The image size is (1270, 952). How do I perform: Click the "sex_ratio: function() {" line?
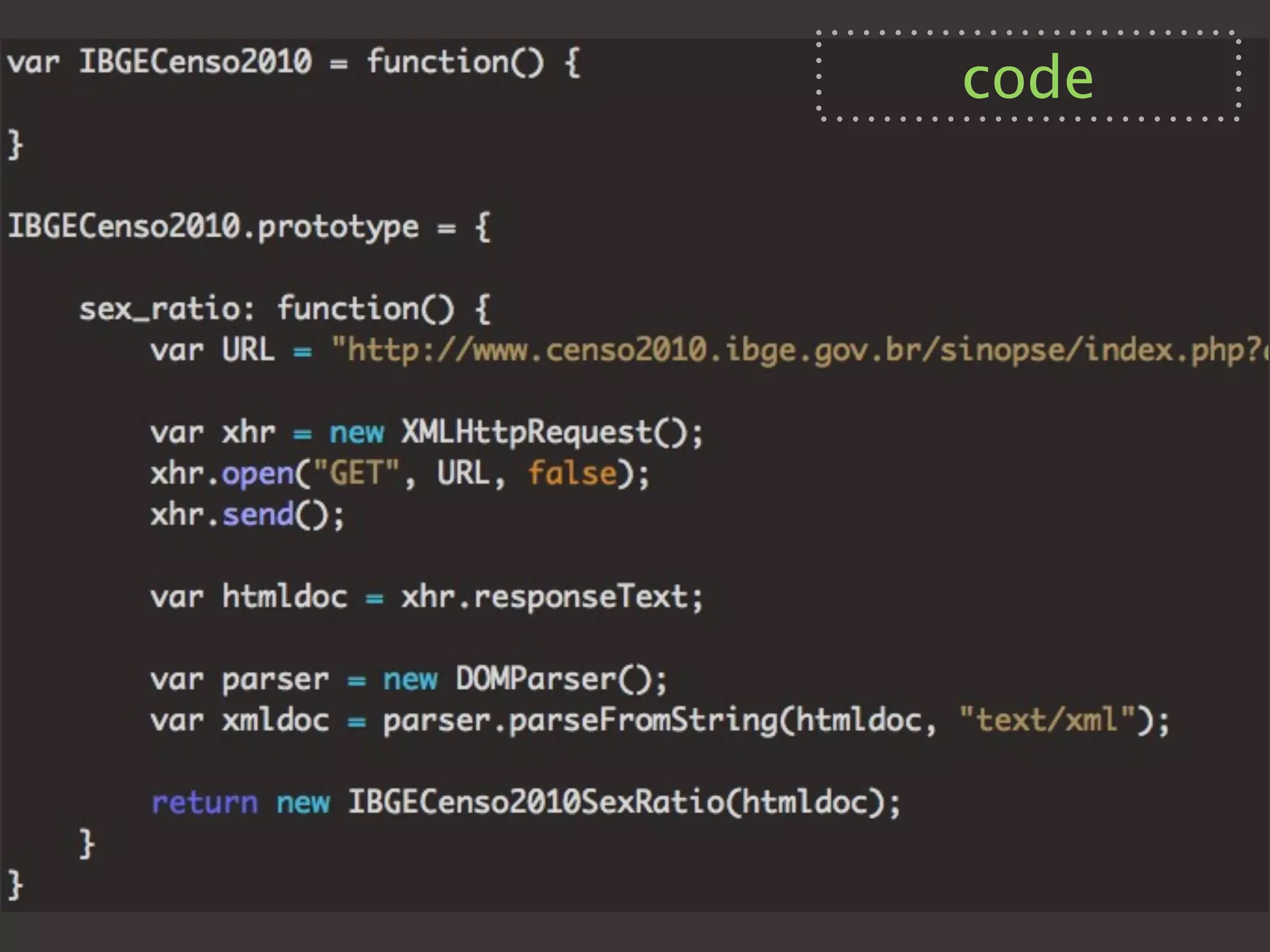pyautogui.click(x=285, y=309)
